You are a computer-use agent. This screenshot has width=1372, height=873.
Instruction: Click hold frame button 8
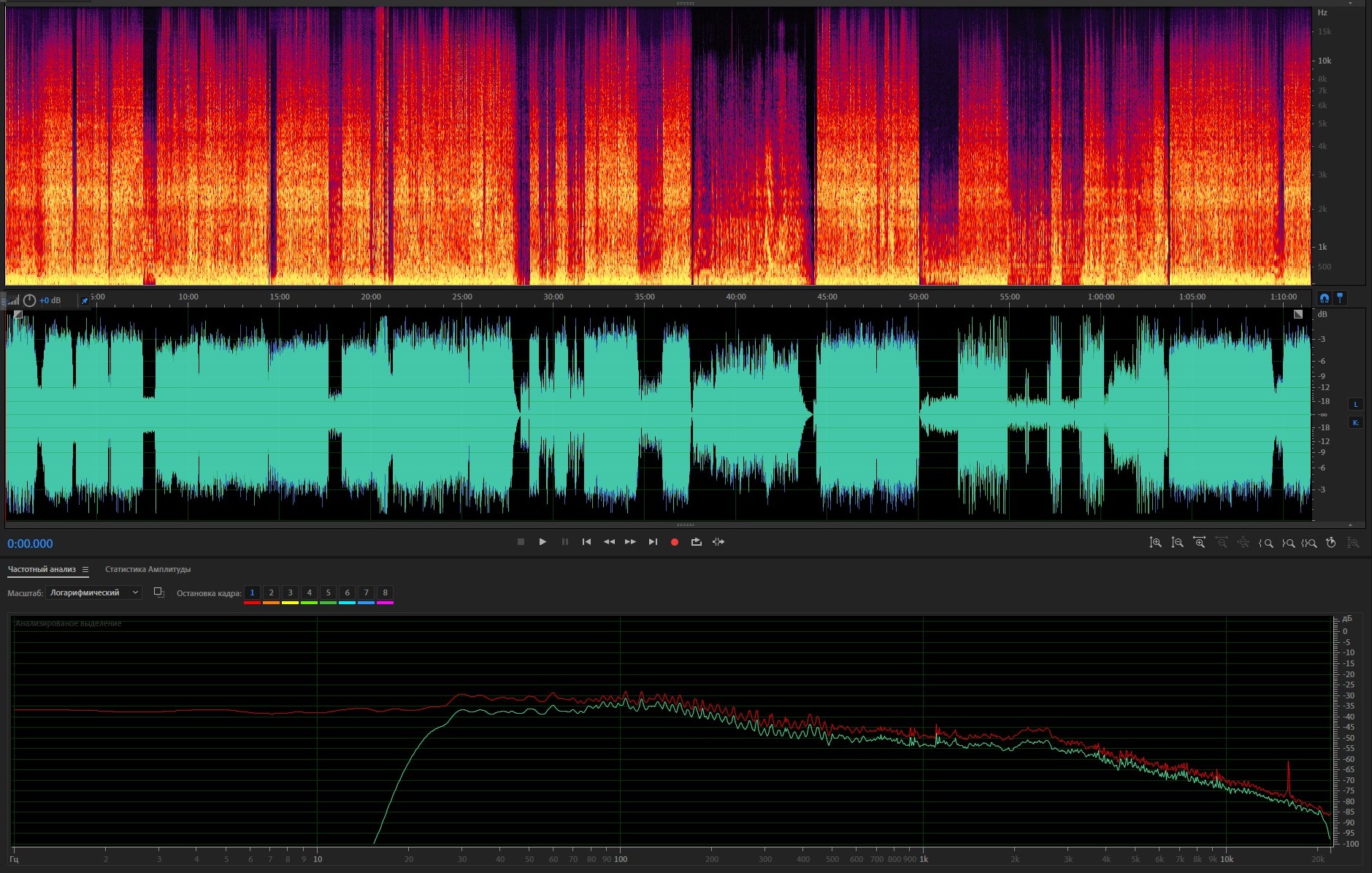point(385,592)
